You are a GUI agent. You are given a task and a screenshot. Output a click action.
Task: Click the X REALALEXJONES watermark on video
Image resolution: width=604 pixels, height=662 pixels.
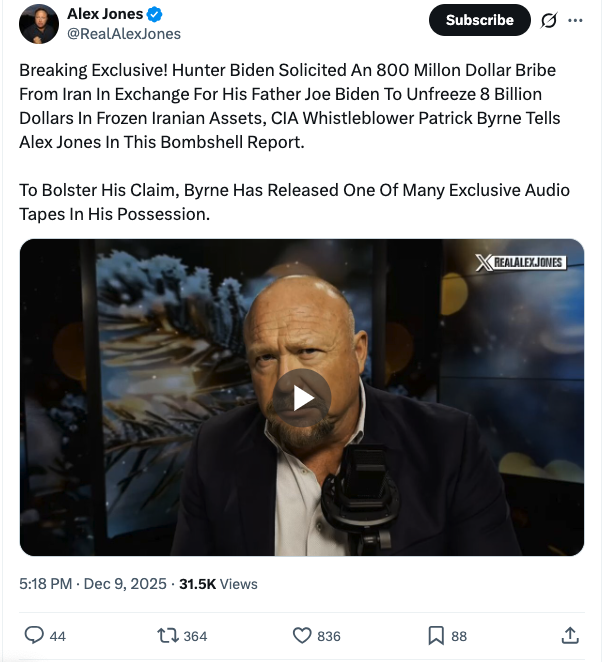point(520,263)
